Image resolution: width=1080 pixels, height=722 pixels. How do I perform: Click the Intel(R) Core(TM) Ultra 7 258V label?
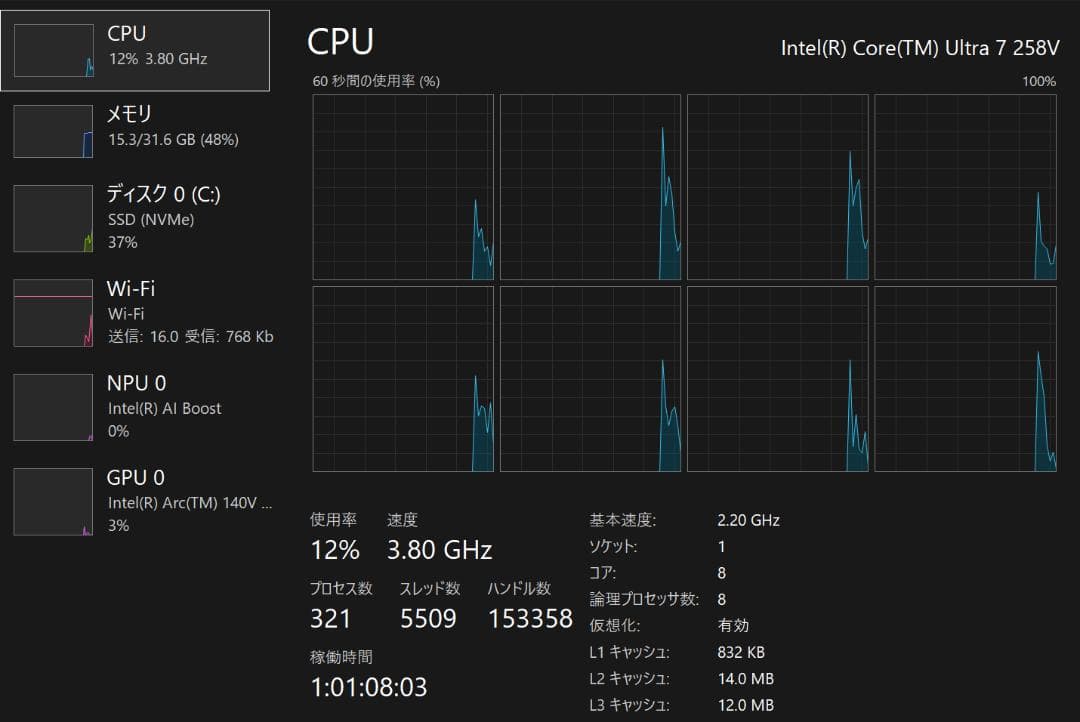pos(920,49)
